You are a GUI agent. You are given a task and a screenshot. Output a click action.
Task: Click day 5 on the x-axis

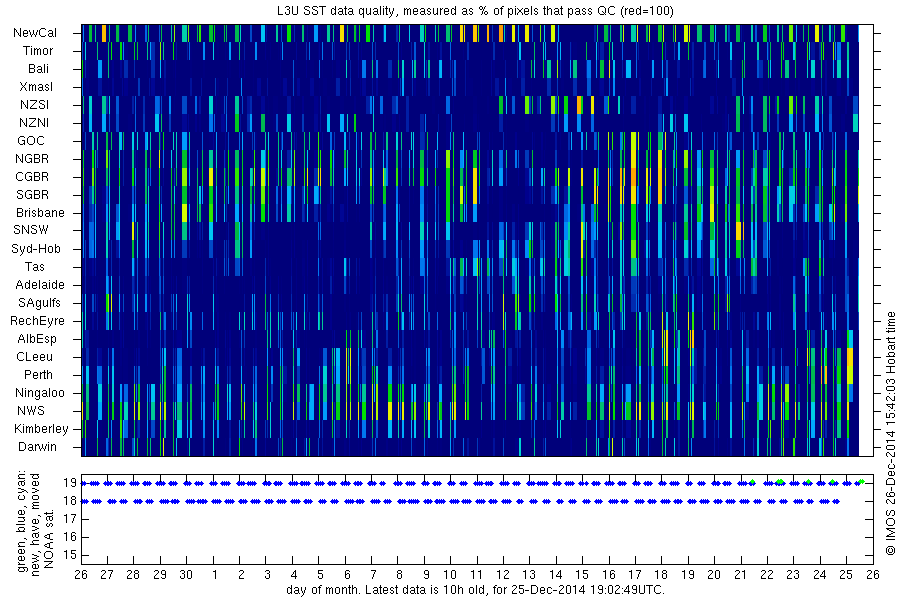320,575
